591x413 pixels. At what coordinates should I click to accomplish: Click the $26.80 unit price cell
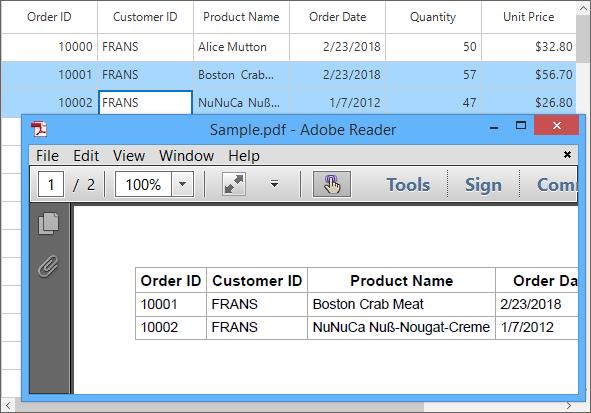[x=529, y=102]
